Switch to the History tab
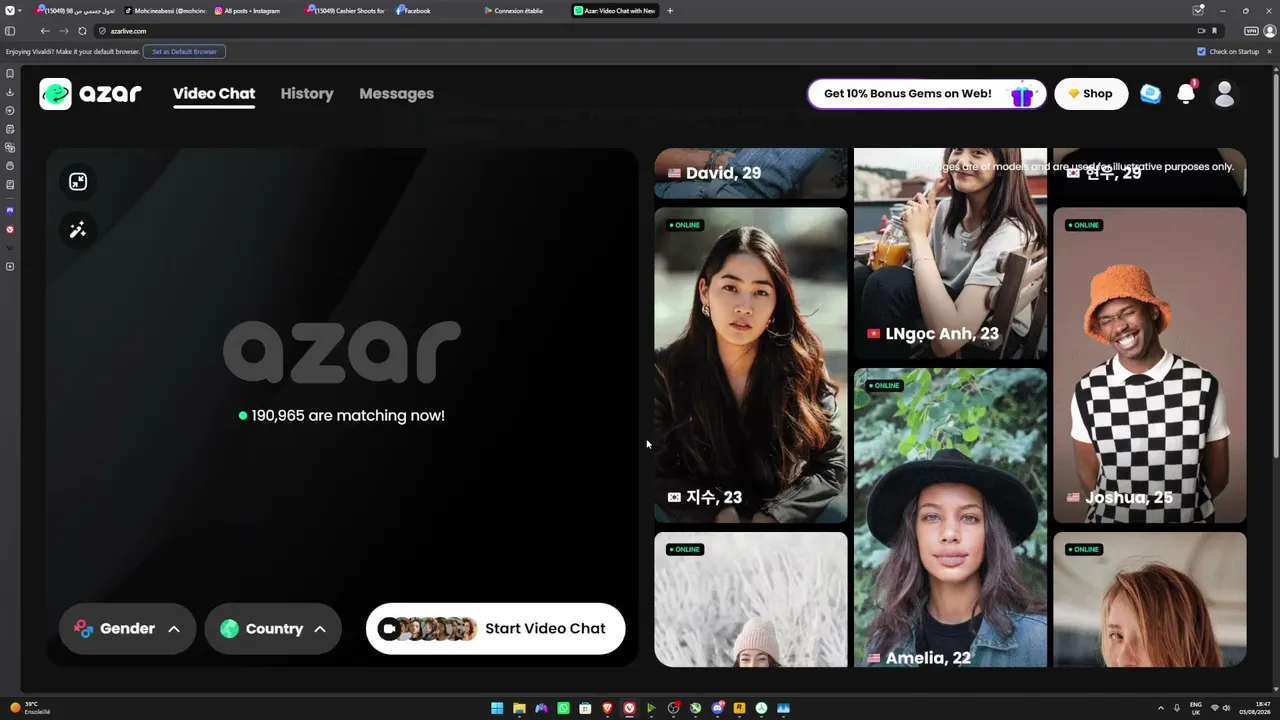Screen dimensions: 1280x720 [x=307, y=94]
